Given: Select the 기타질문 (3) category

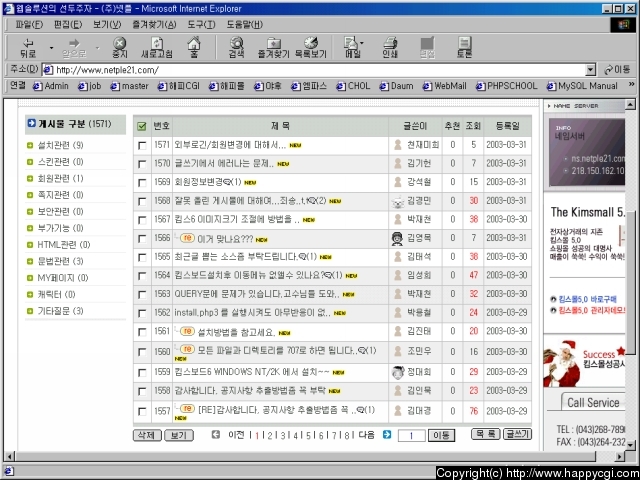Looking at the screenshot, I should (60, 311).
